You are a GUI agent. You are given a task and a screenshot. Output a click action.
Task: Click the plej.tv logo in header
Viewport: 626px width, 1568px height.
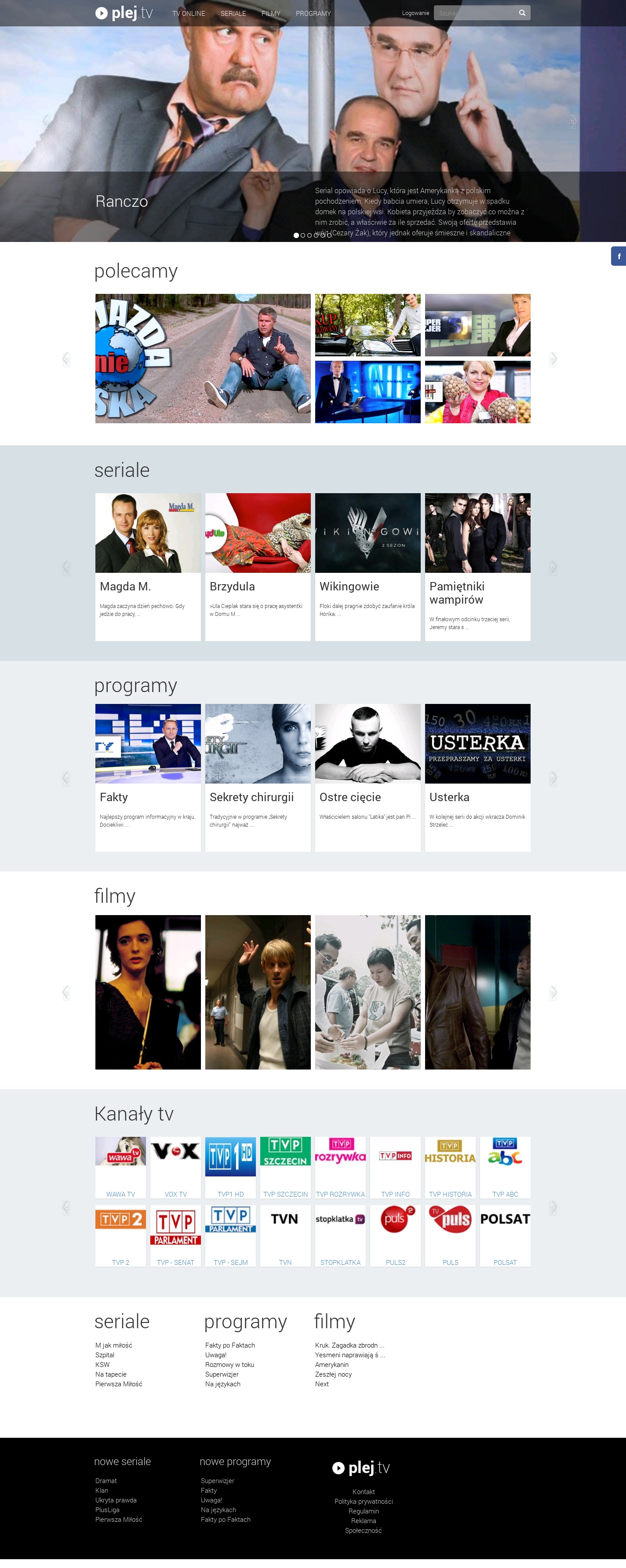[x=124, y=13]
